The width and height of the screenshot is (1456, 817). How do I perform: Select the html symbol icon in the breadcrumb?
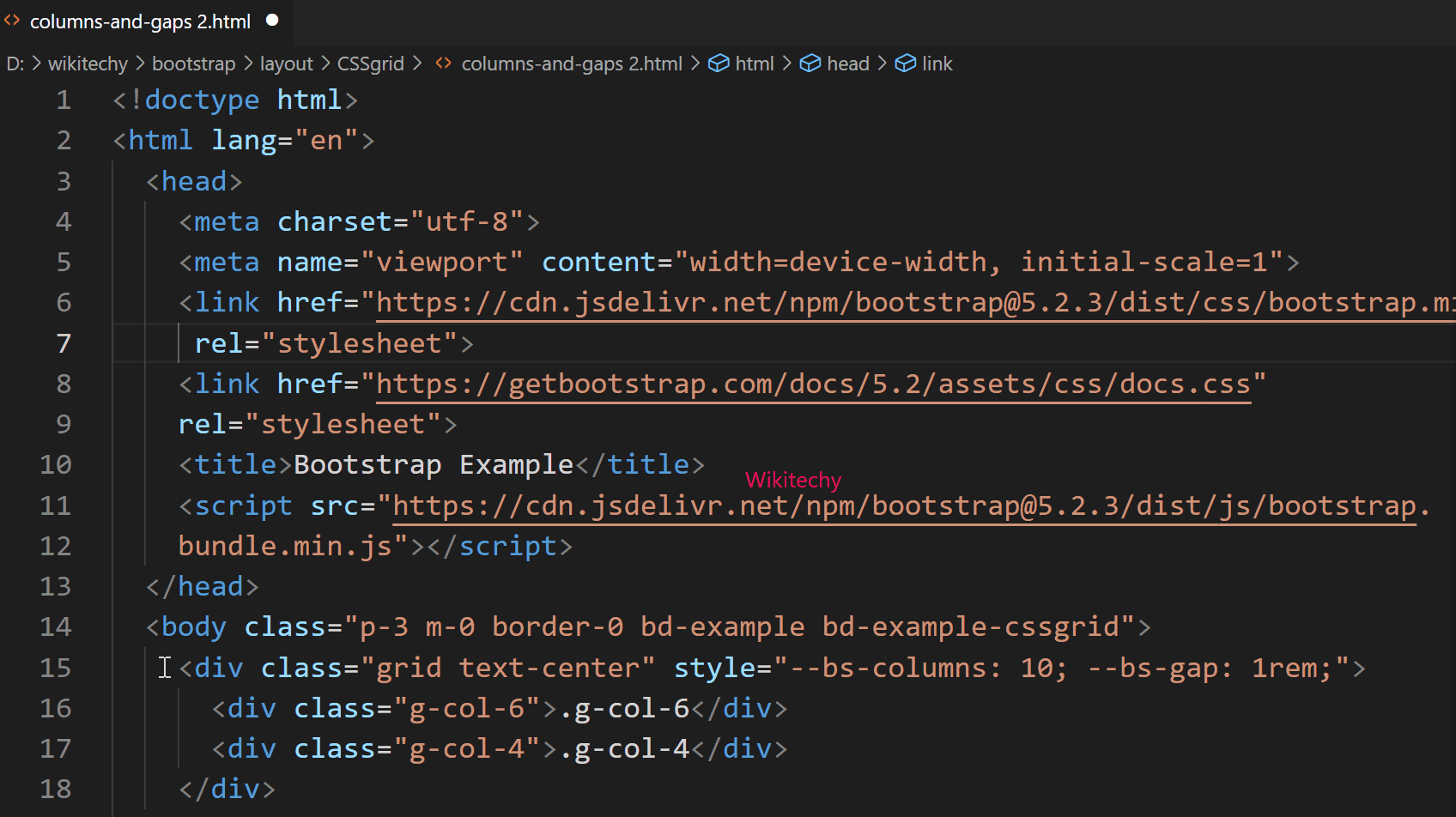click(718, 63)
